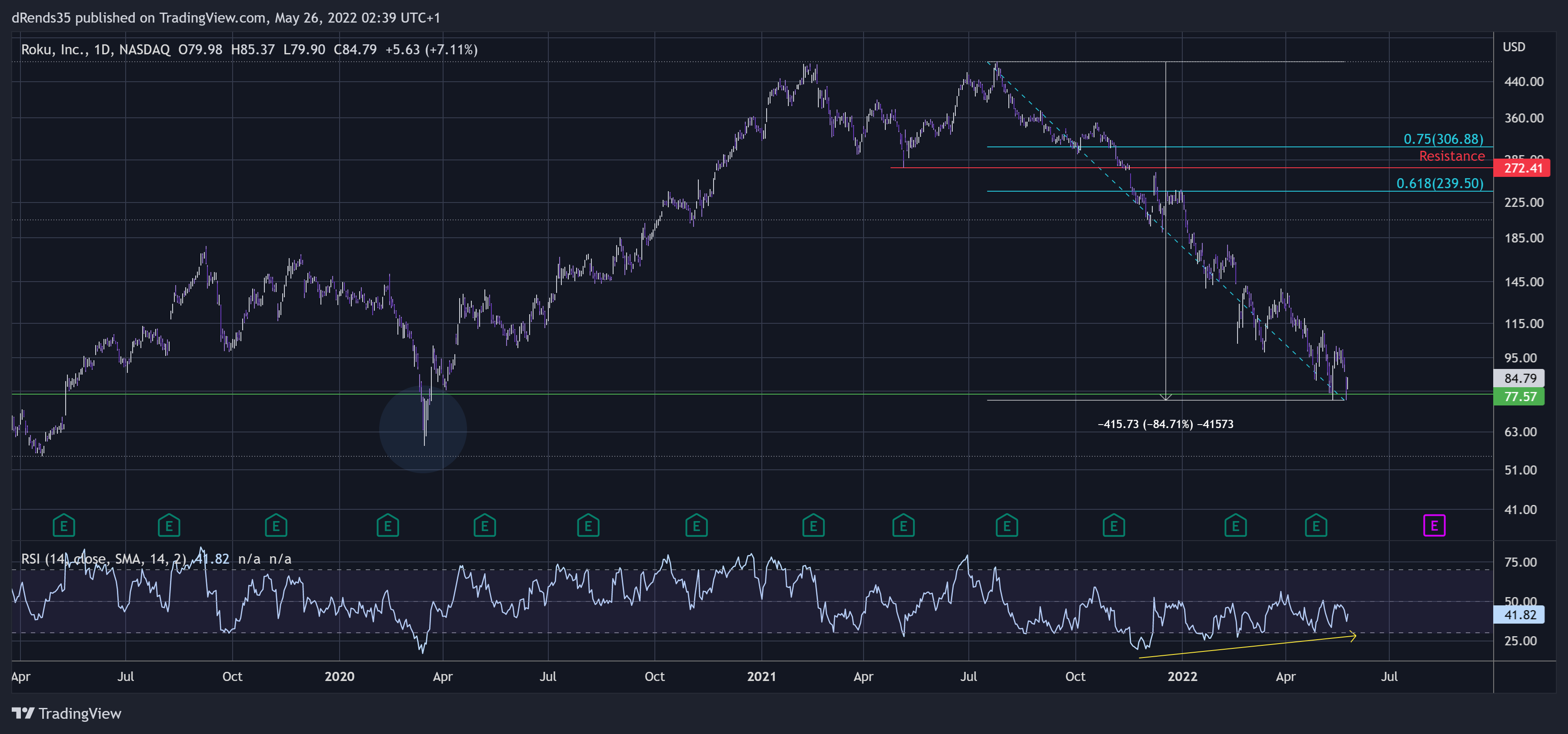Select the 0.618(239.50) Fibonacci level label
The height and width of the screenshot is (734, 1568).
1440,183
